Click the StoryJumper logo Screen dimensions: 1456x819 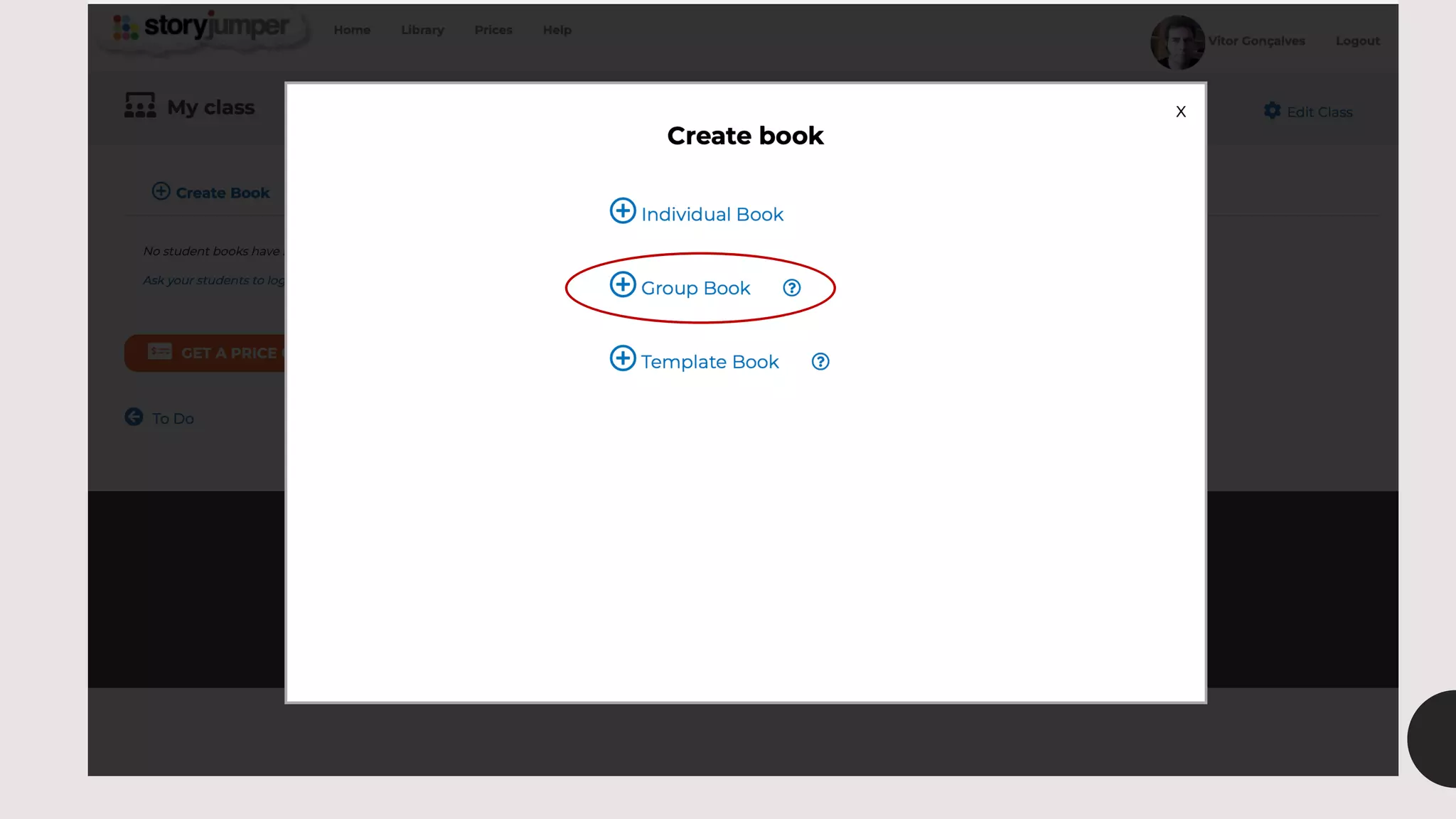point(203,27)
